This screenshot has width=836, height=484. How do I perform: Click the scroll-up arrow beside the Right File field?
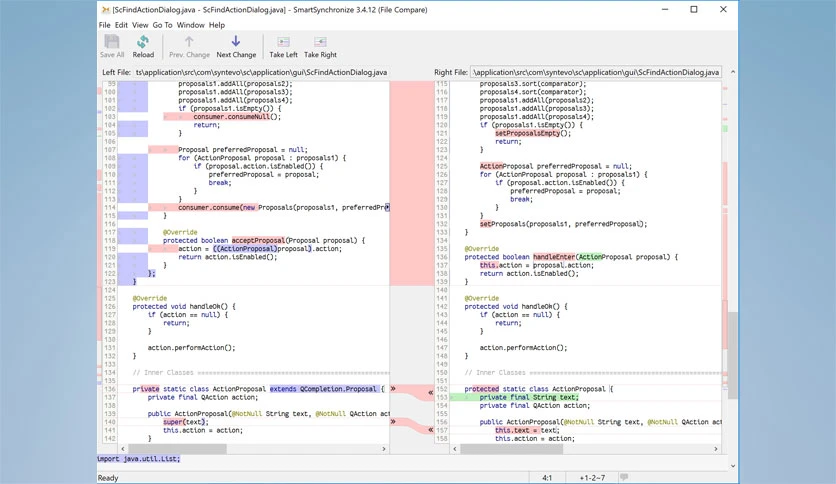pos(733,71)
